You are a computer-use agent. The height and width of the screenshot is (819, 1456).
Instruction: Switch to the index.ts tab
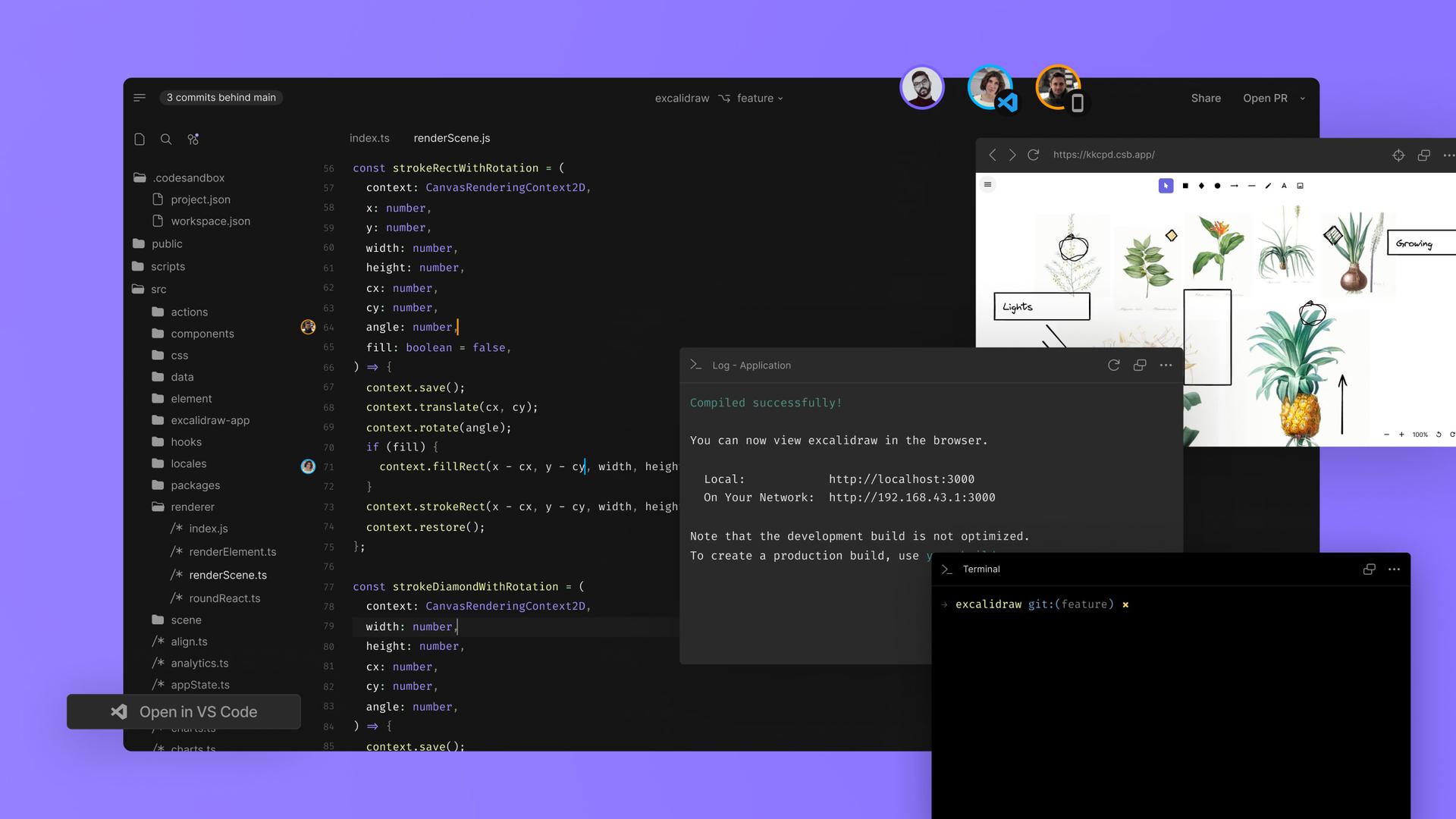[369, 138]
